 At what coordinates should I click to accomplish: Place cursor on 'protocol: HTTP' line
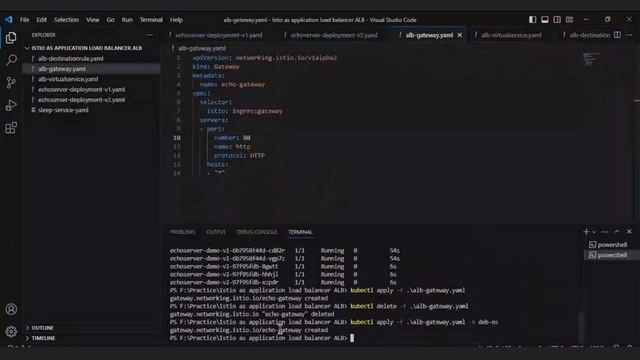(239, 156)
